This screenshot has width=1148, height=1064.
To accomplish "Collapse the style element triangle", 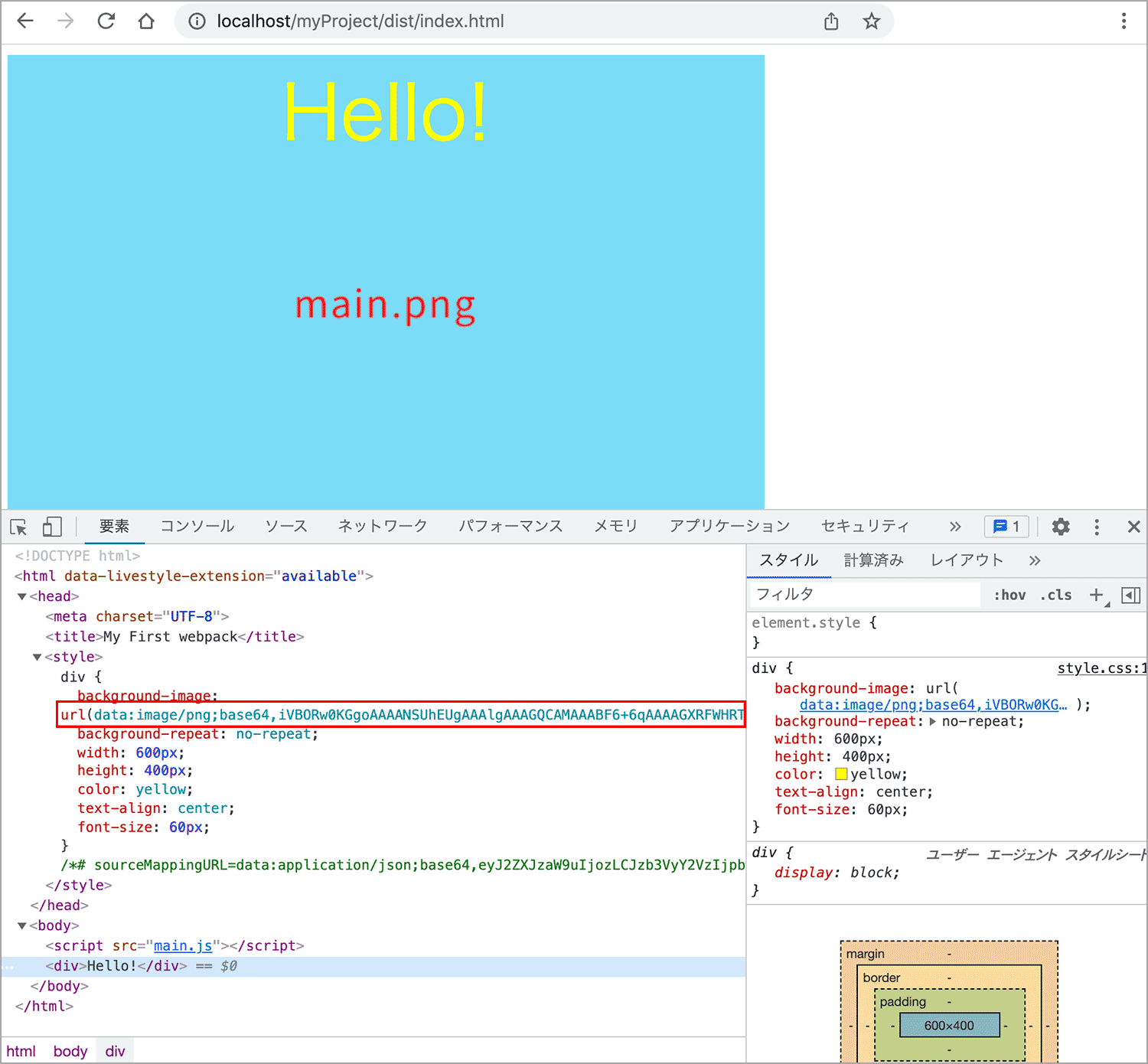I will click(37, 658).
